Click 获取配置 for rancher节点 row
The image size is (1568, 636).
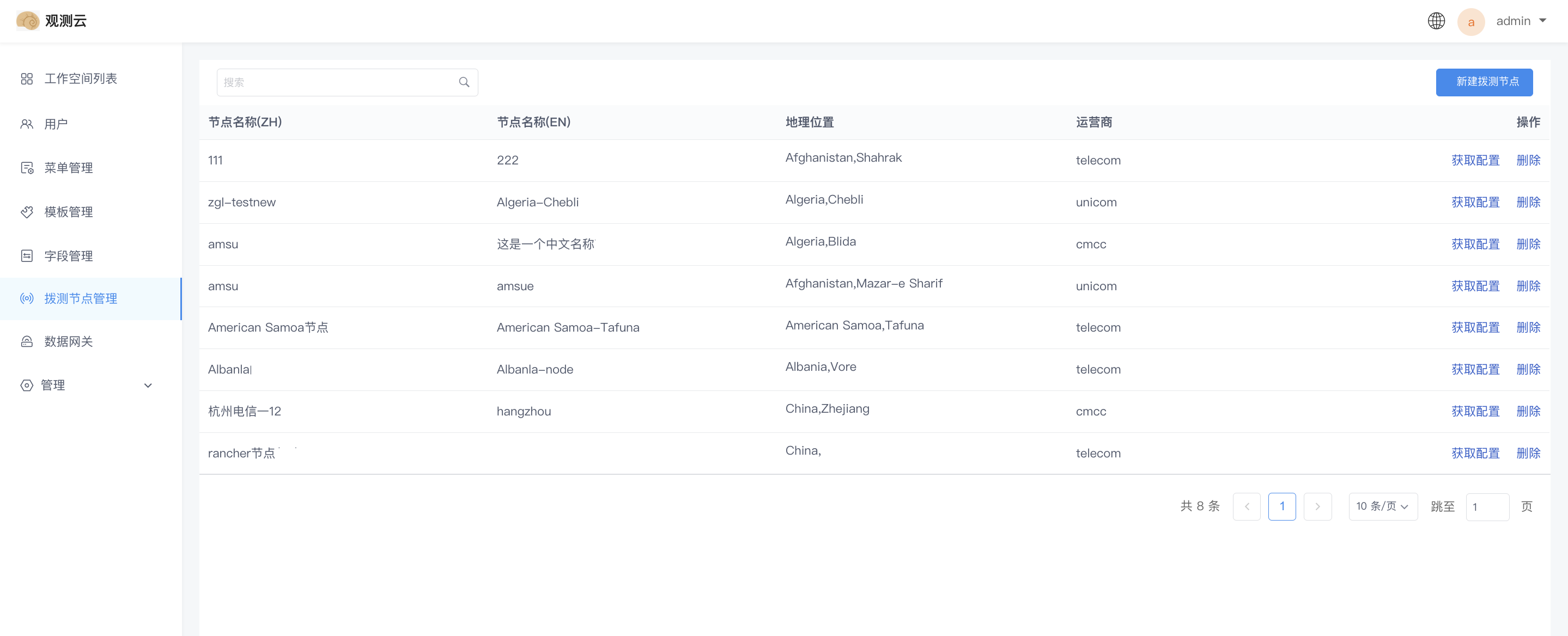click(x=1475, y=454)
